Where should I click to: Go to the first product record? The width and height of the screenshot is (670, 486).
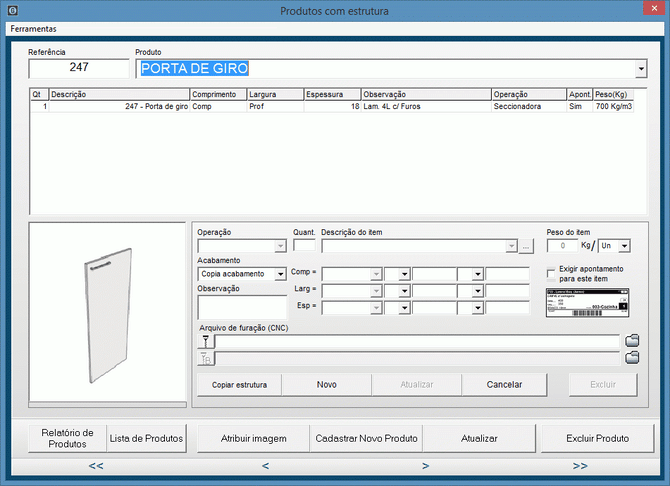(96, 466)
